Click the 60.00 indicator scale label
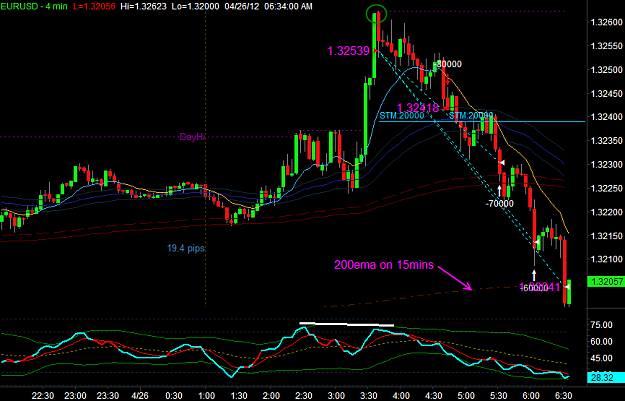 pos(601,342)
